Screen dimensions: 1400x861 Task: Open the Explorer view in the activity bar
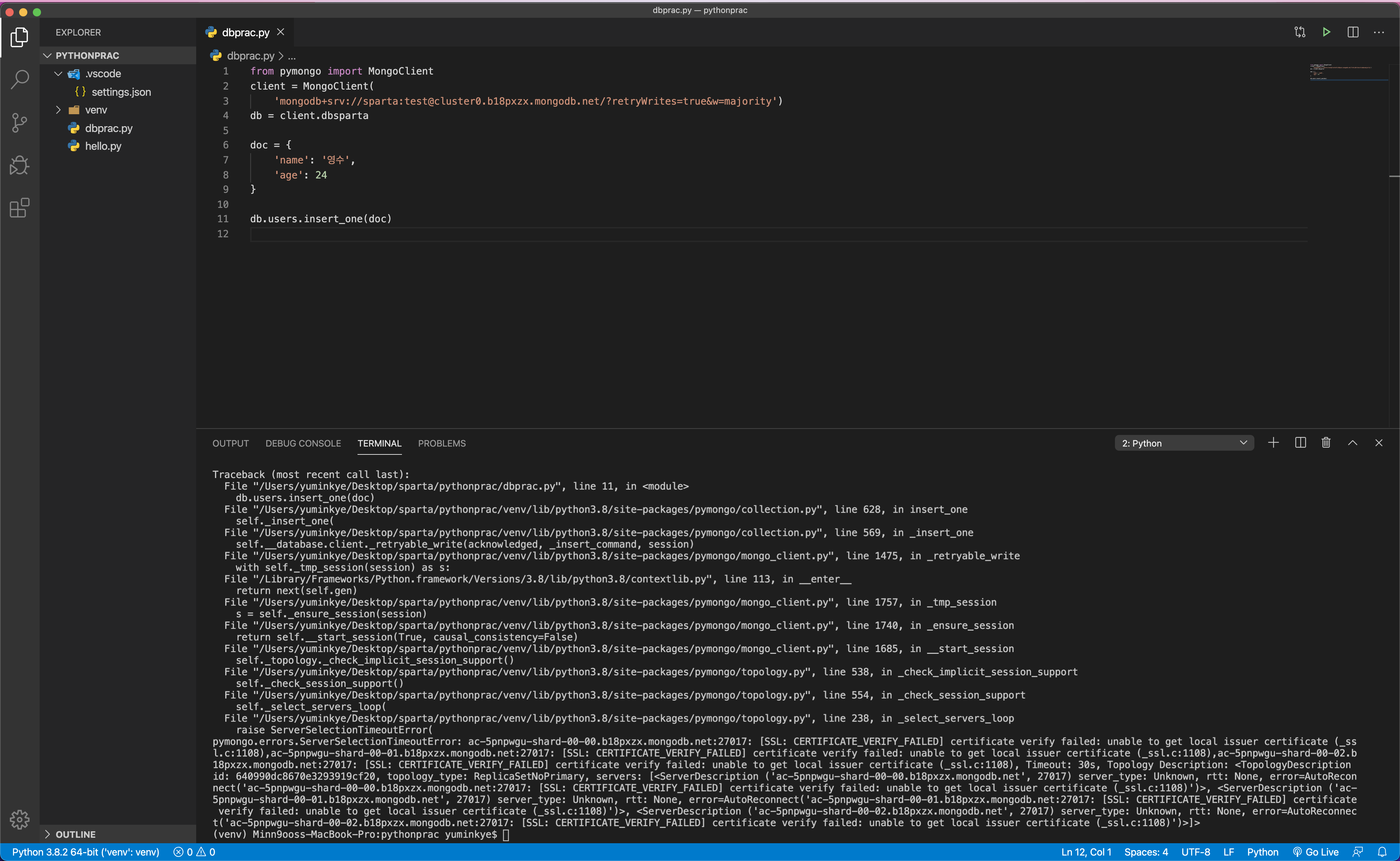pos(19,38)
